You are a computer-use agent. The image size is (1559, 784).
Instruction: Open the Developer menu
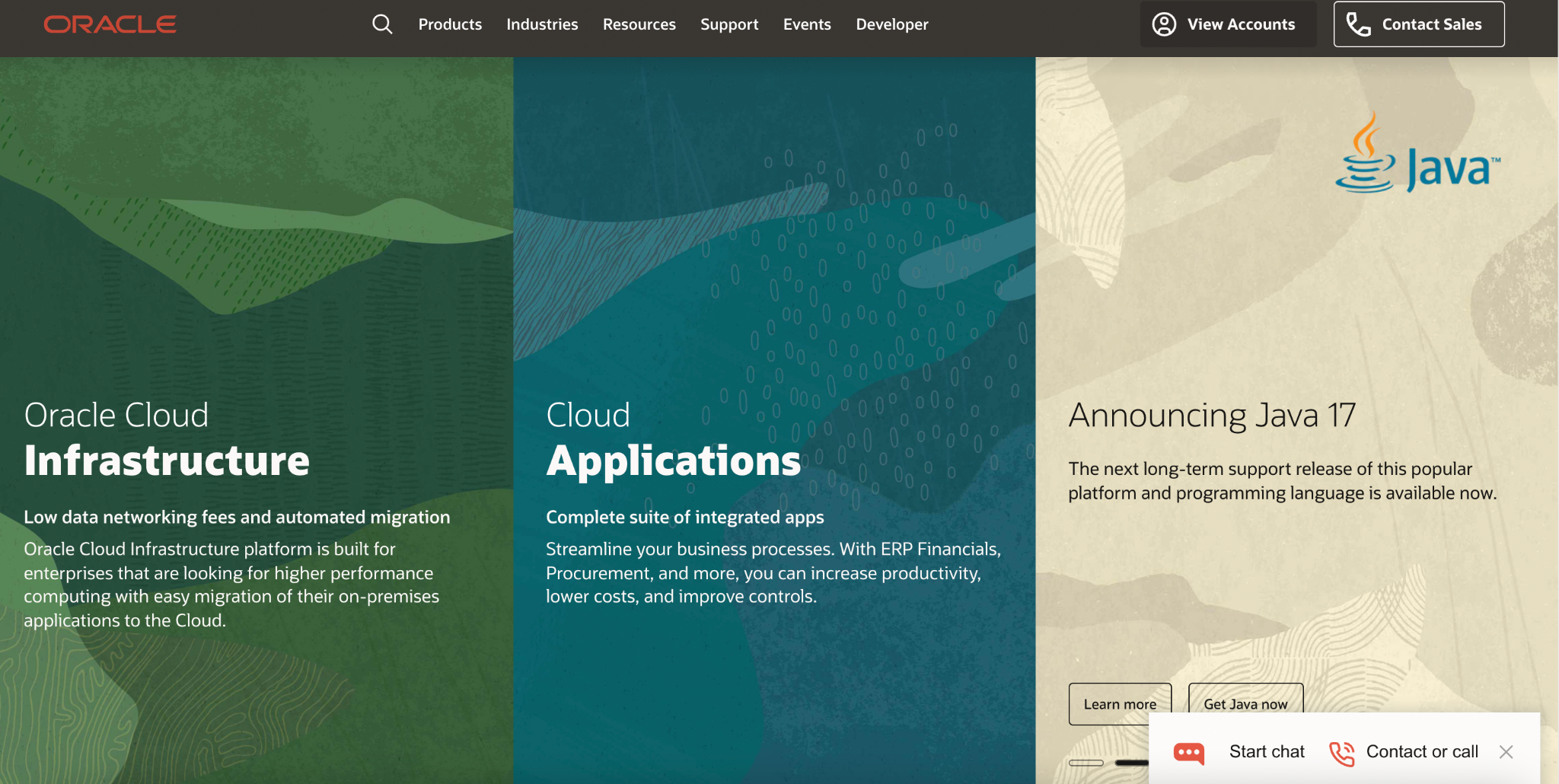click(892, 24)
